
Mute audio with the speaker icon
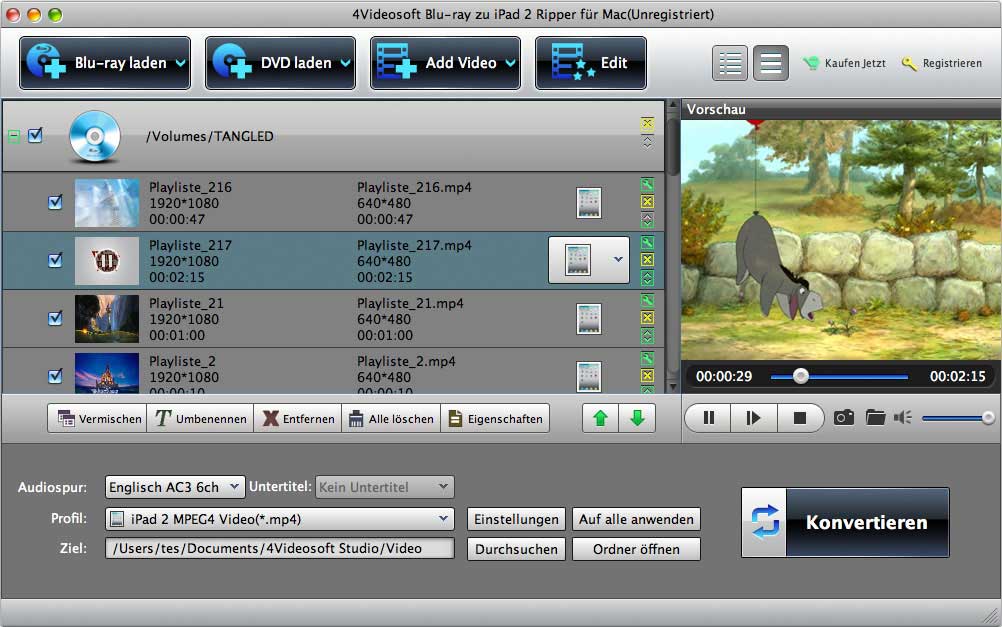pyautogui.click(x=903, y=417)
